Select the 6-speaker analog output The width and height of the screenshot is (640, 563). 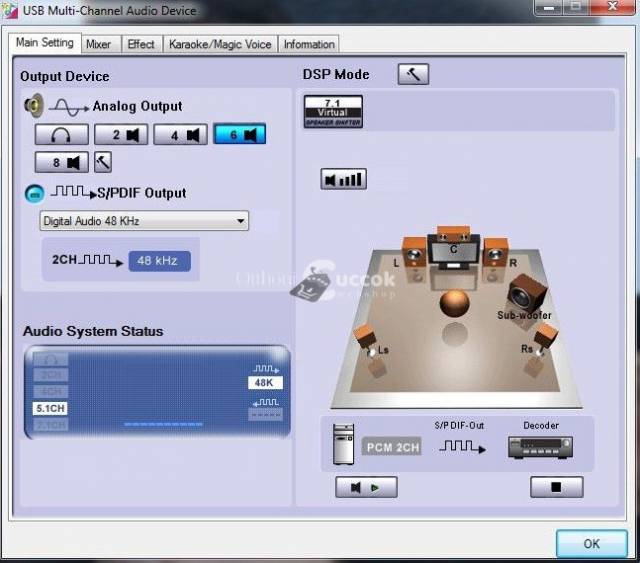tap(240, 134)
